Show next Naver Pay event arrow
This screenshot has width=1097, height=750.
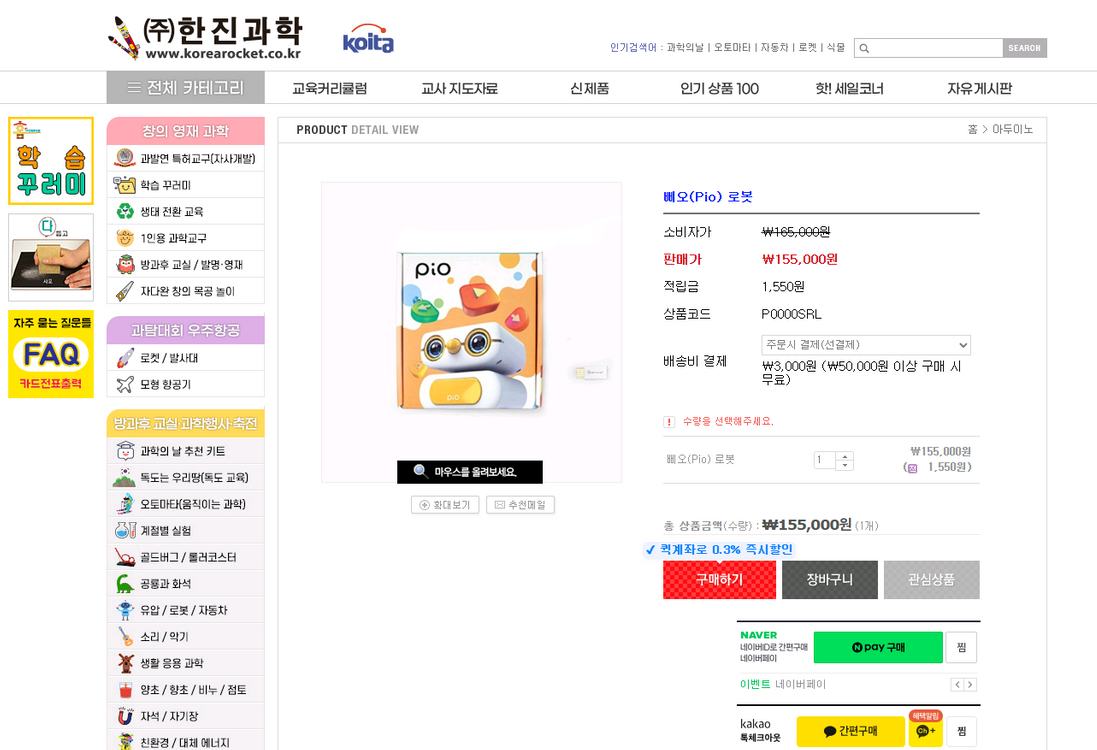pyautogui.click(x=970, y=685)
